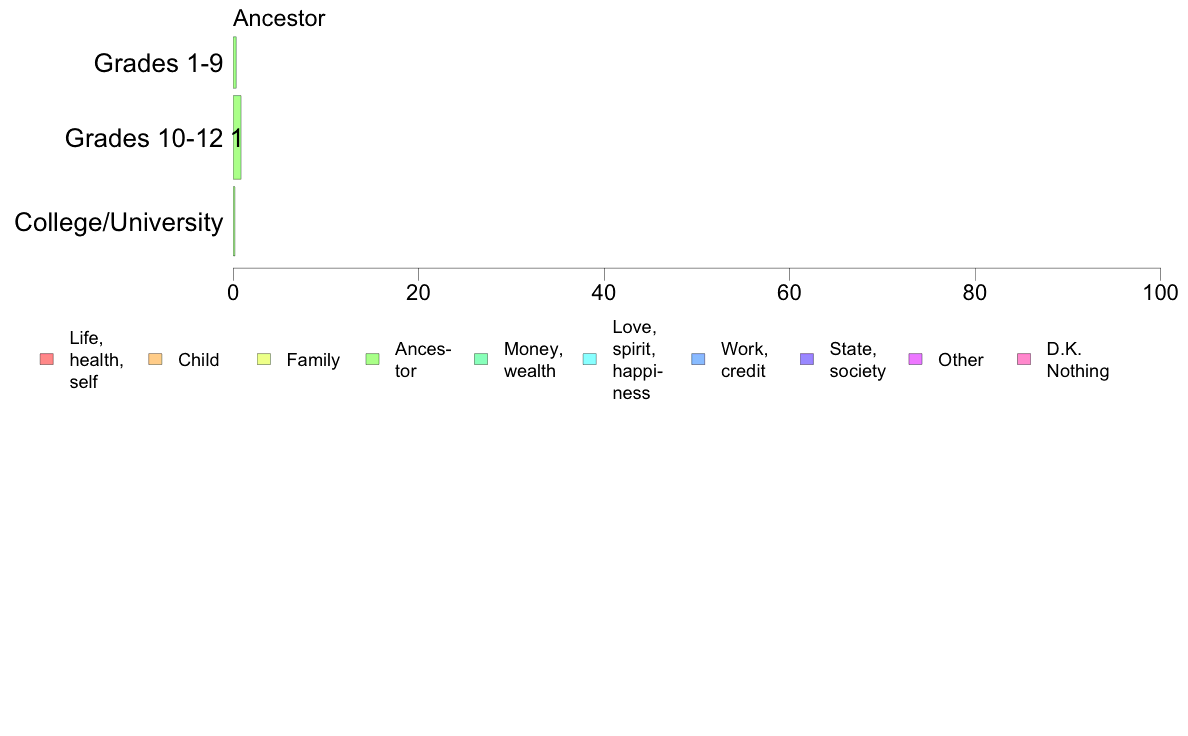Click the Ancestor chart title
Viewport: 1188px width, 736px height.
point(279,18)
